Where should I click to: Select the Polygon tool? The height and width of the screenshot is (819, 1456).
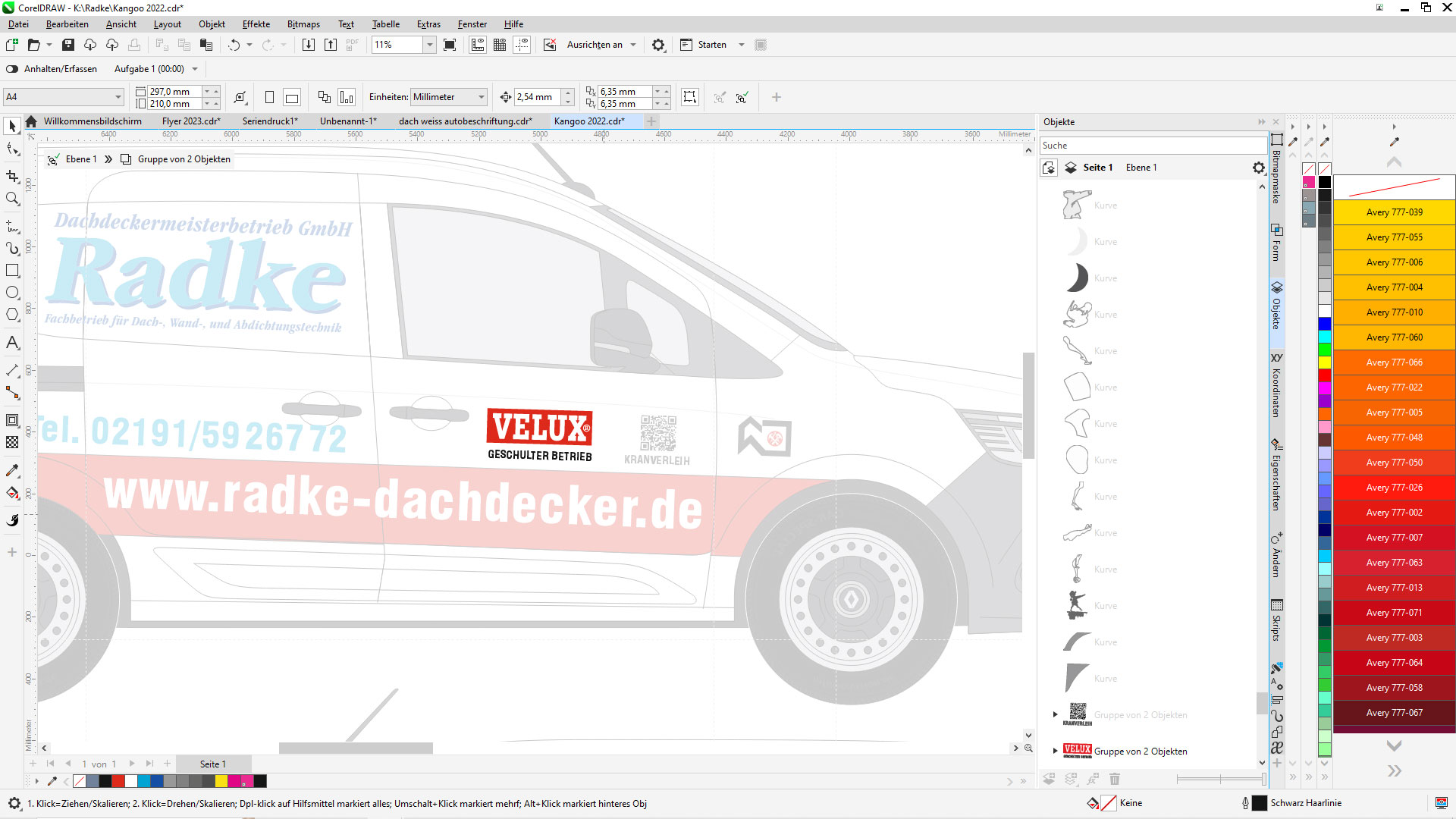coord(12,315)
